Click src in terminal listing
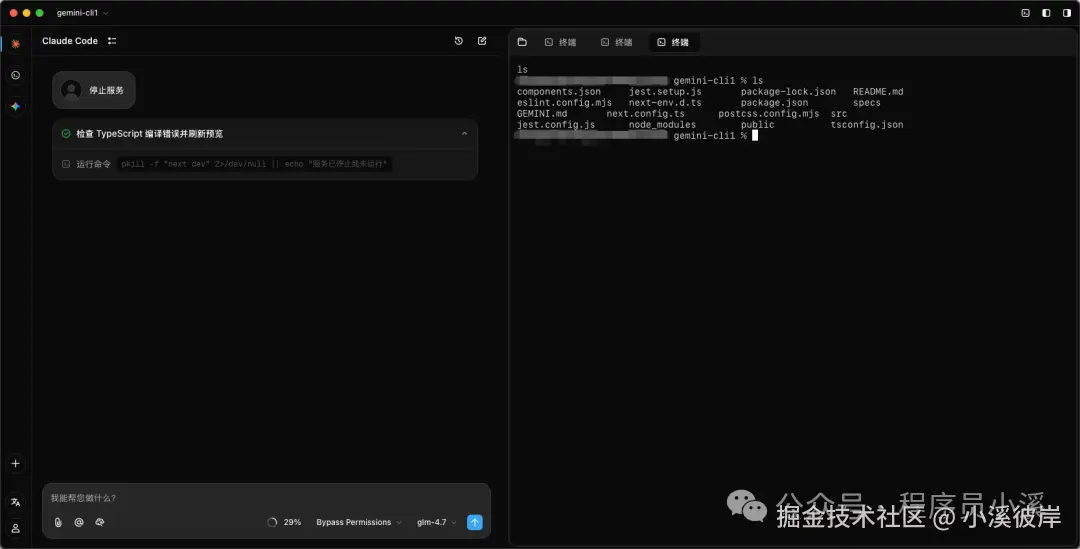Image resolution: width=1080 pixels, height=549 pixels. tap(839, 114)
